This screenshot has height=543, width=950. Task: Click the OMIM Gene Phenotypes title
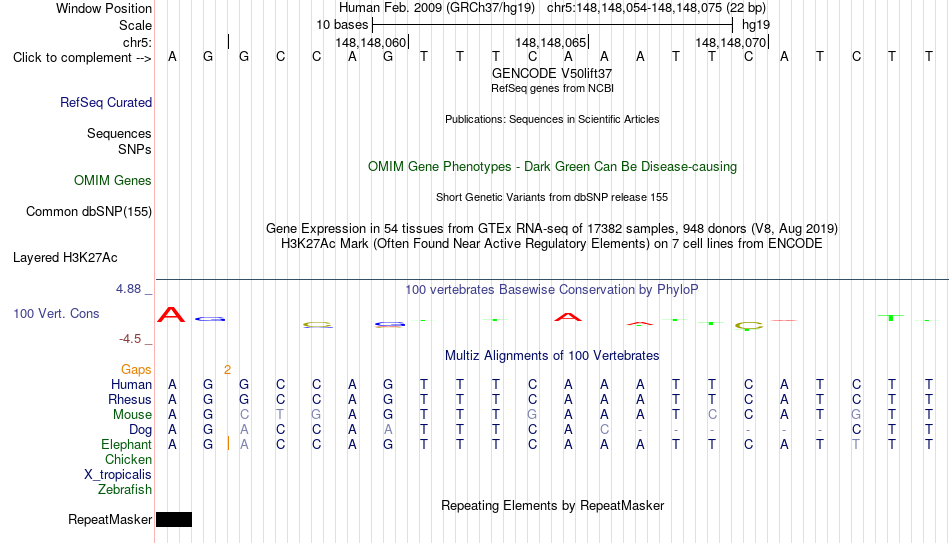tap(553, 167)
